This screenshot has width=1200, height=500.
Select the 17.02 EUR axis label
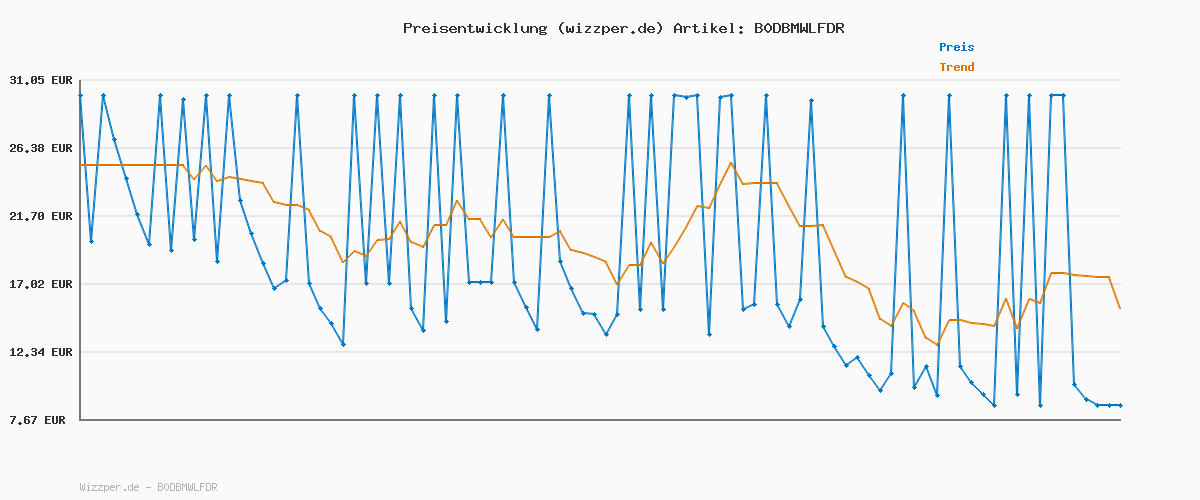(x=41, y=284)
